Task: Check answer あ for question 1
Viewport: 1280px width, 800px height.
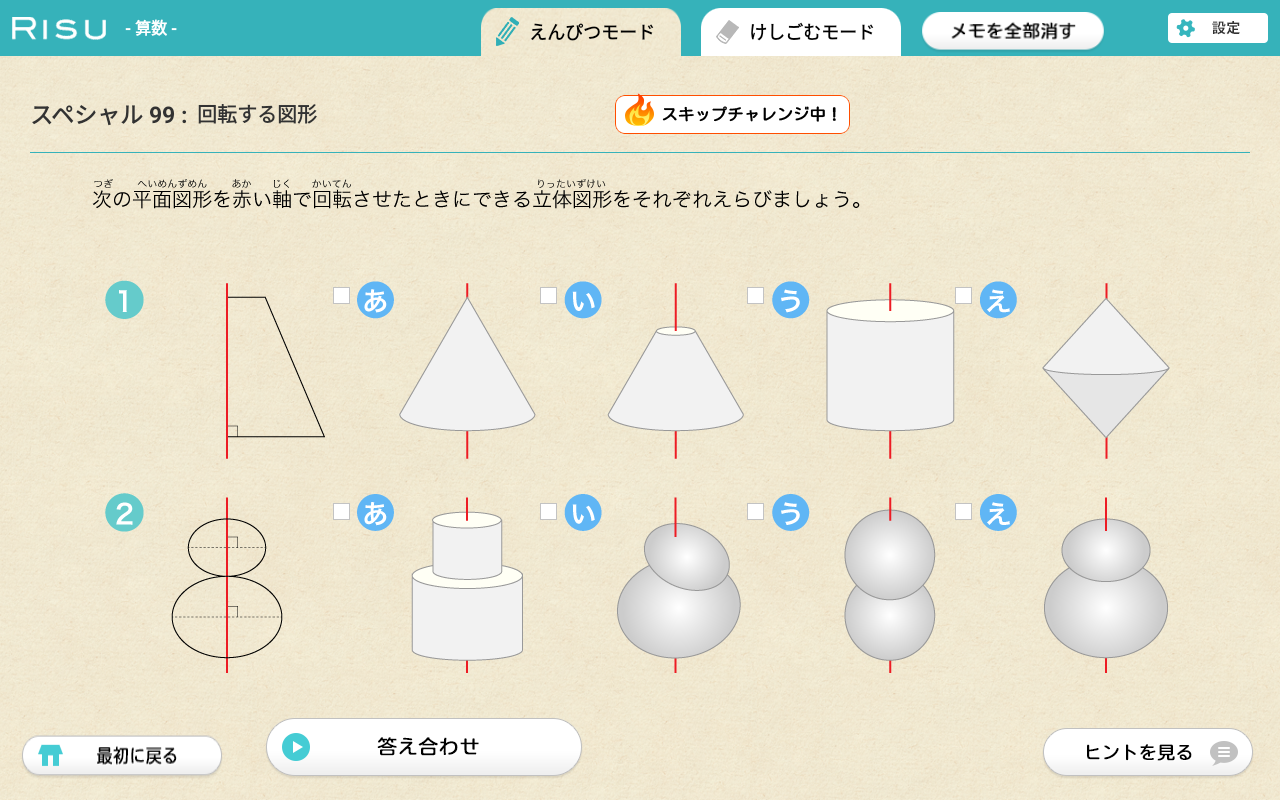Action: (x=341, y=295)
